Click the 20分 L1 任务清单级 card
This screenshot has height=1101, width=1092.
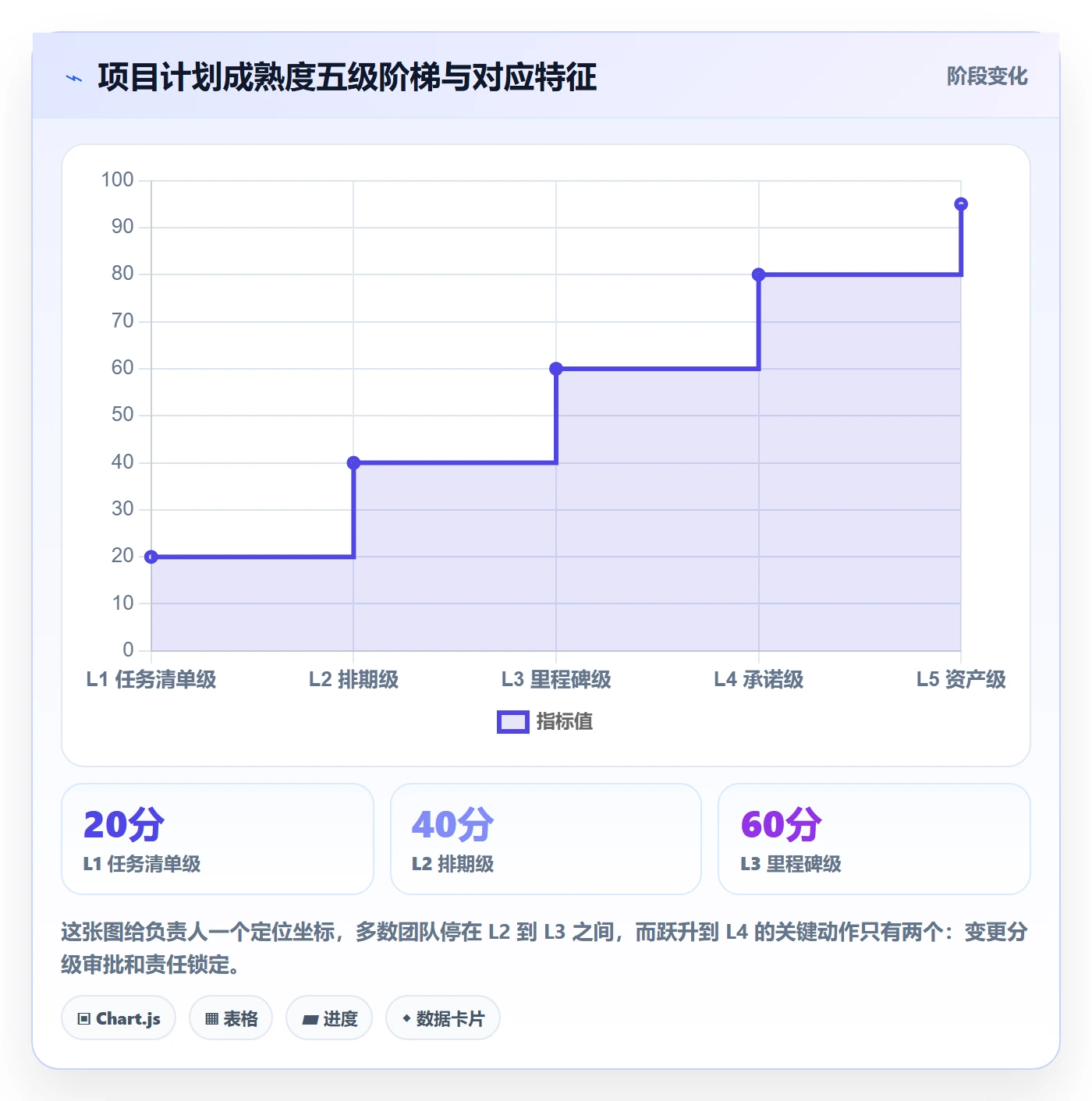[218, 839]
